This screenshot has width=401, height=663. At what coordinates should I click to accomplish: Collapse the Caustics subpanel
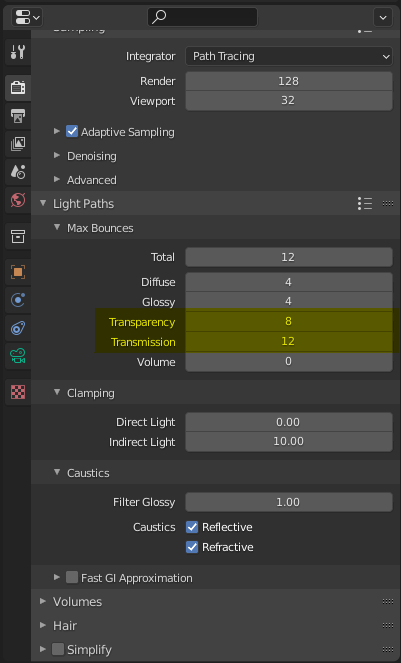coord(57,472)
